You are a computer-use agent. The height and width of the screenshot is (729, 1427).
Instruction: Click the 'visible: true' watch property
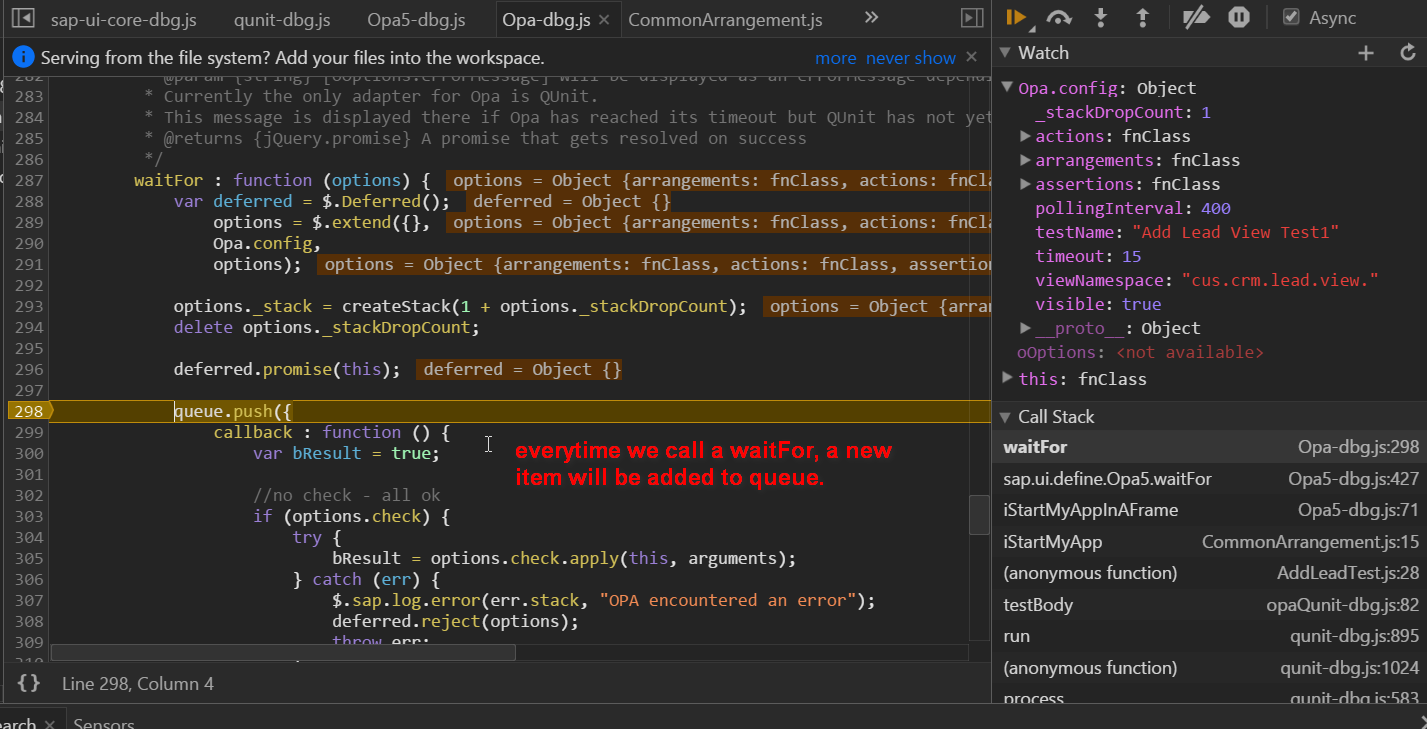(1098, 304)
